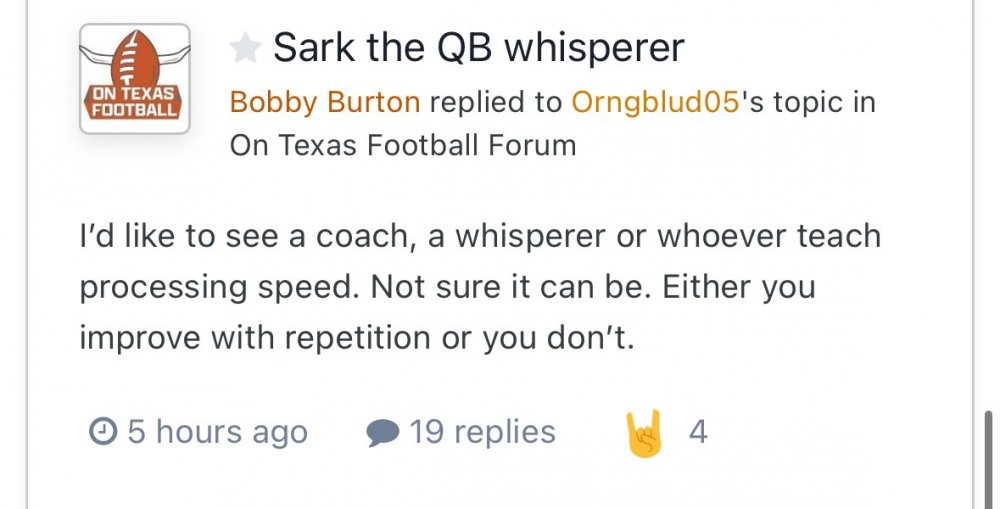Click the "5 hours ago" timestamp
Image resolution: width=1000 pixels, height=509 pixels.
pyautogui.click(x=217, y=432)
